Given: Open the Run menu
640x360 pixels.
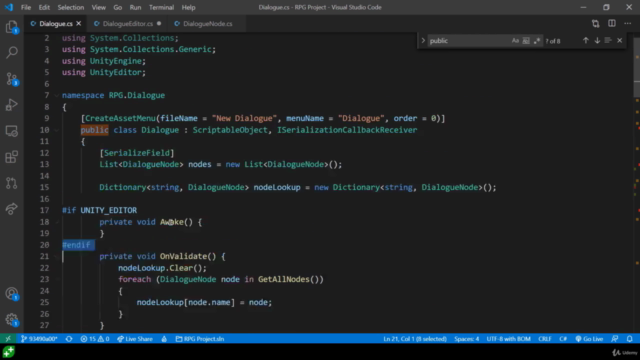Looking at the screenshot, I should (x=135, y=7).
